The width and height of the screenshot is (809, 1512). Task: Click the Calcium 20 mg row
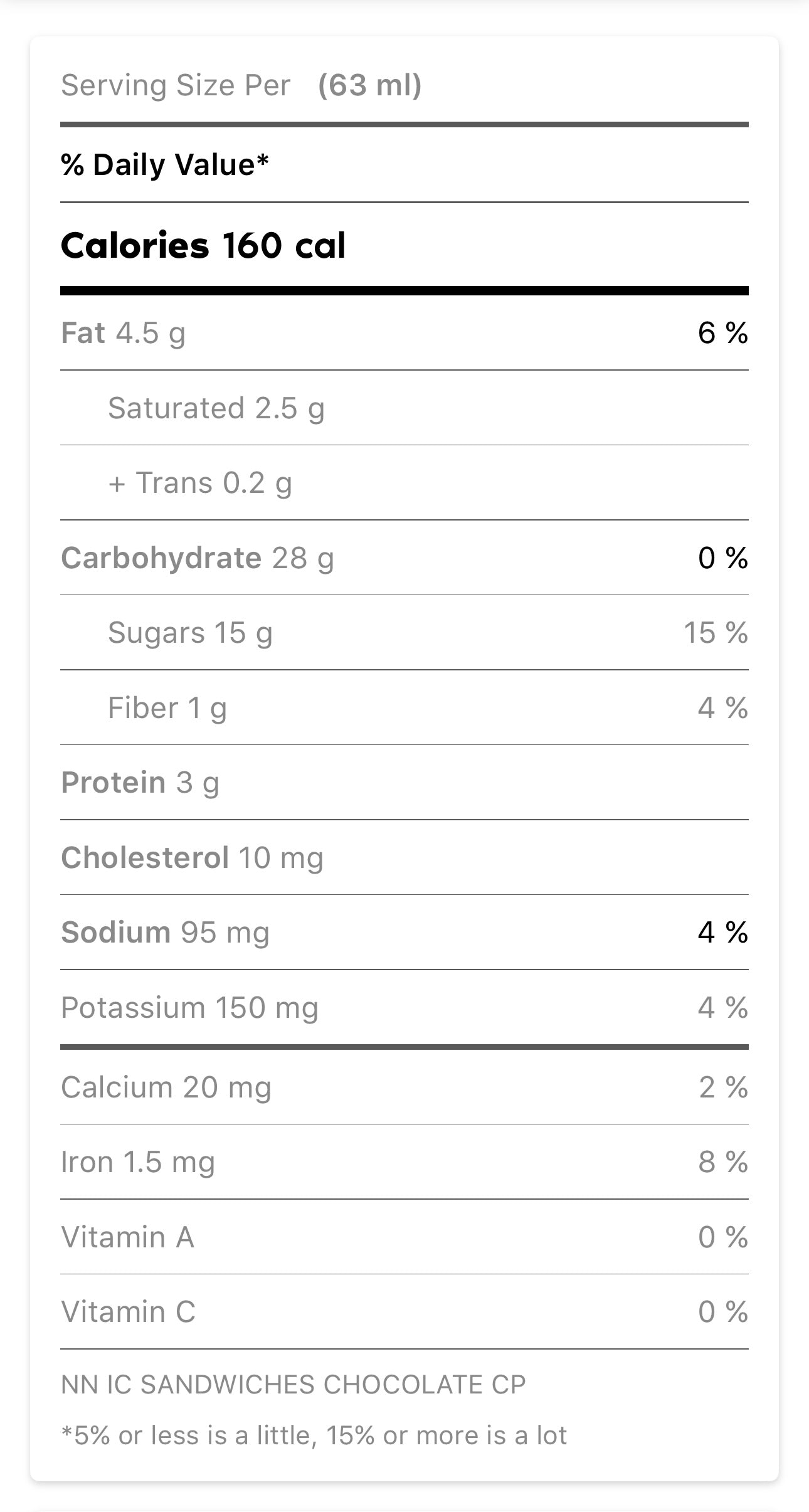(x=166, y=1087)
